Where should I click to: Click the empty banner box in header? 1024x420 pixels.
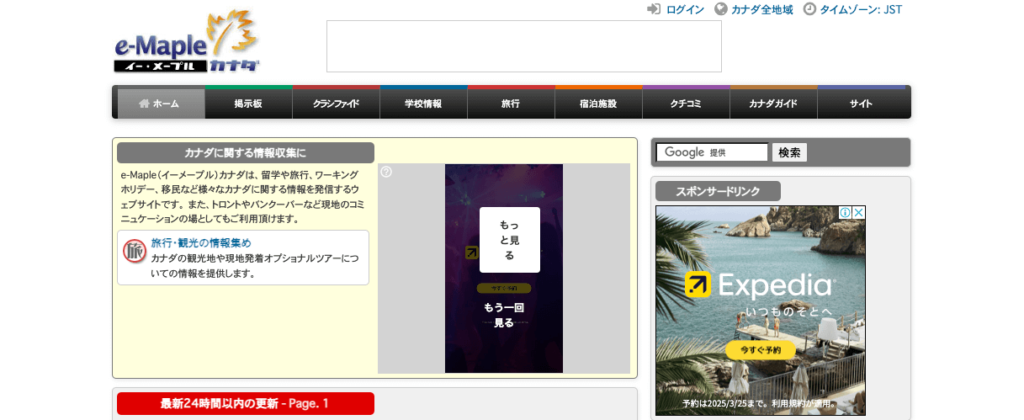(524, 46)
